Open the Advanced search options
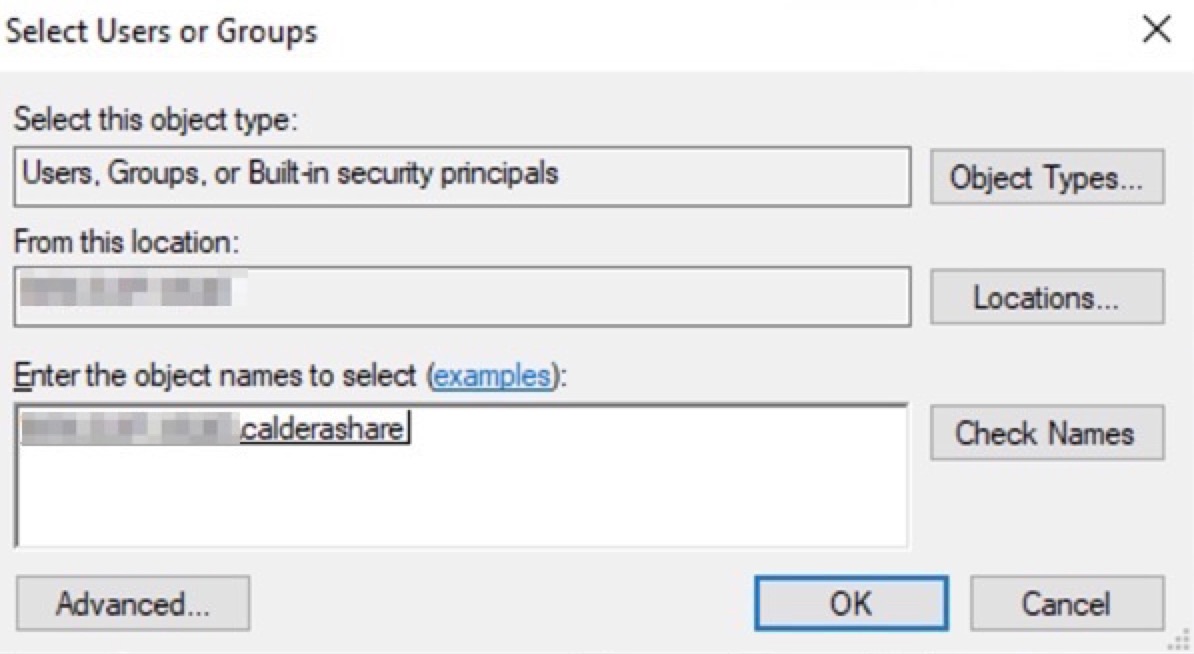This screenshot has width=1194, height=654. 133,604
